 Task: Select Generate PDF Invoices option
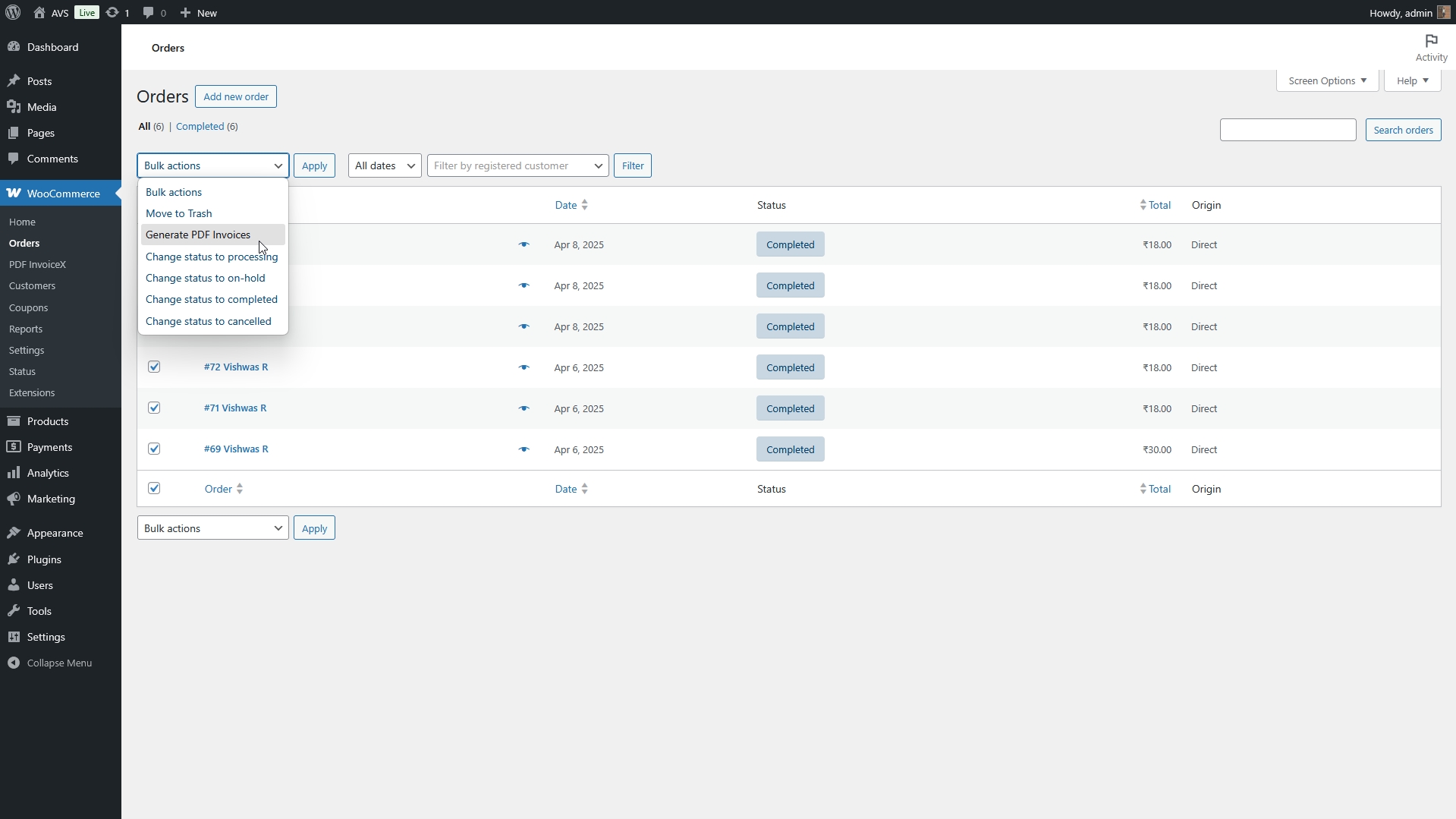212,235
